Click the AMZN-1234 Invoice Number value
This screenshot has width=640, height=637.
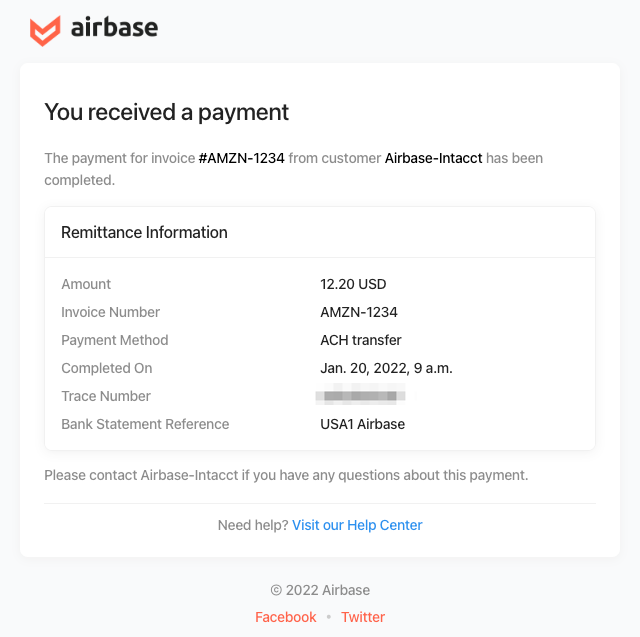pos(359,312)
